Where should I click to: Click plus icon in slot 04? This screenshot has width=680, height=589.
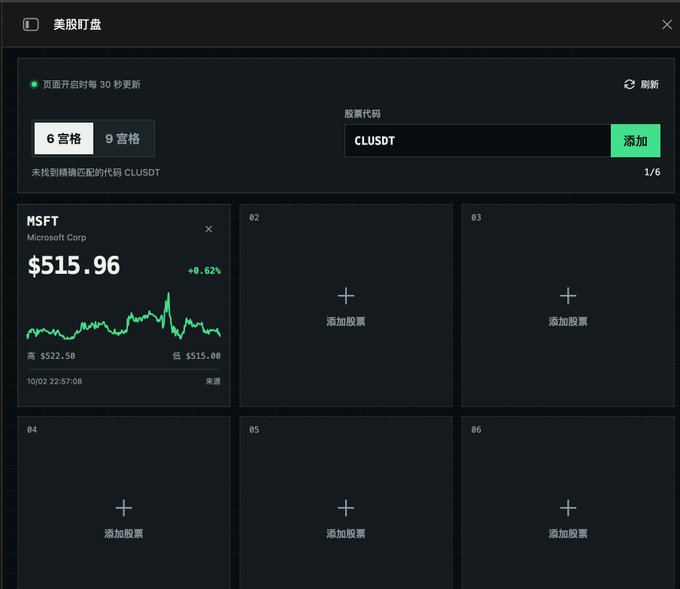tap(124, 507)
